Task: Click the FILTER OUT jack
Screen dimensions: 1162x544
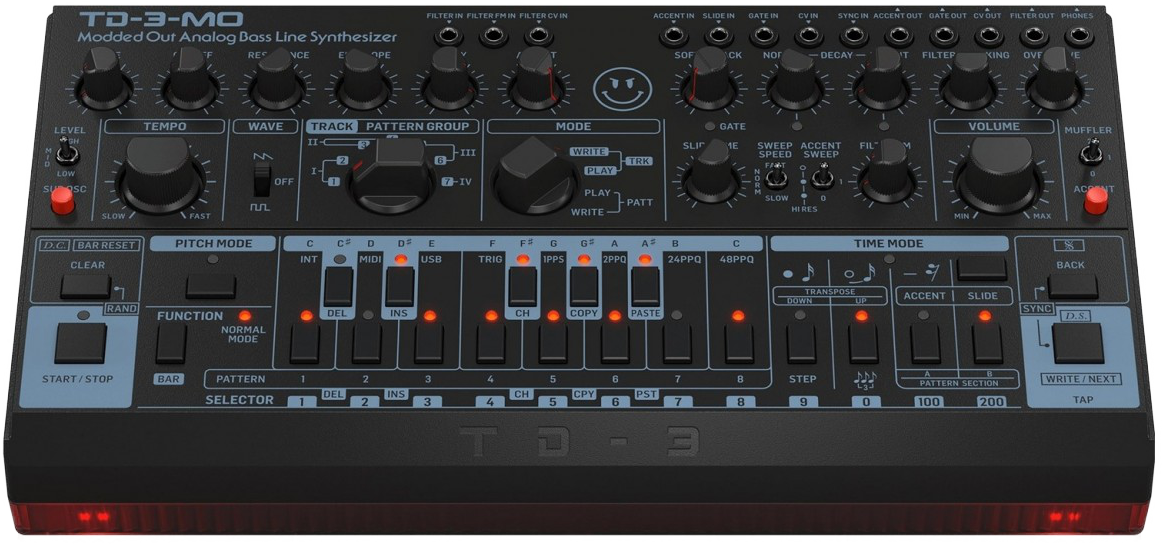Action: point(1035,35)
